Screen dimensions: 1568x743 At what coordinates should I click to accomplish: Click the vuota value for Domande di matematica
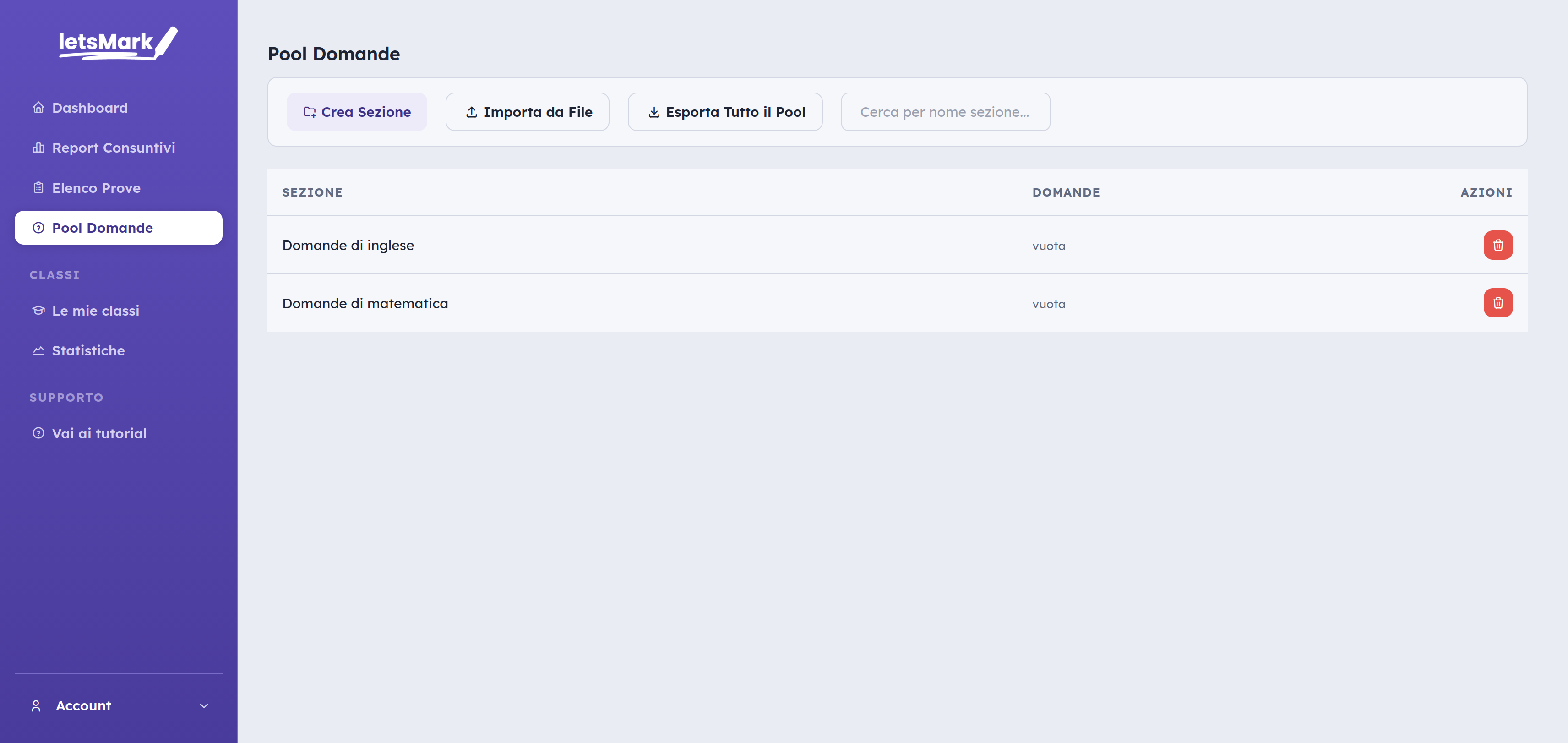[1049, 304]
